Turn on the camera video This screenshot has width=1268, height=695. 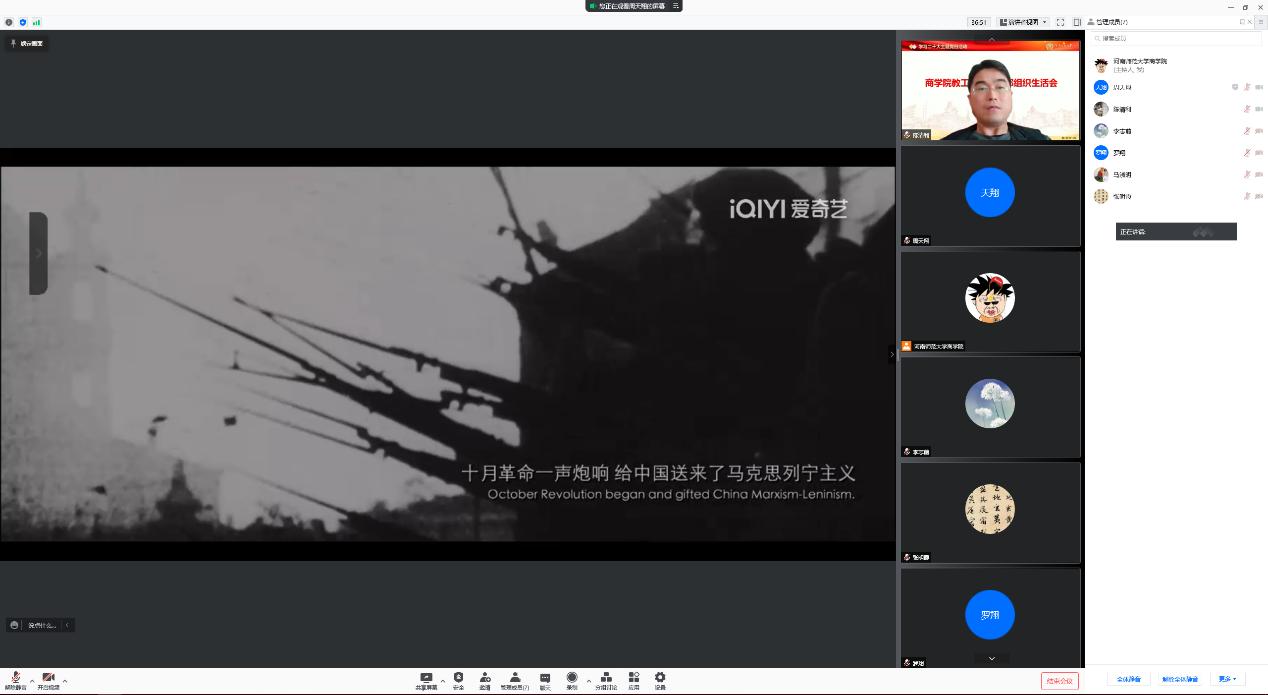pos(48,679)
